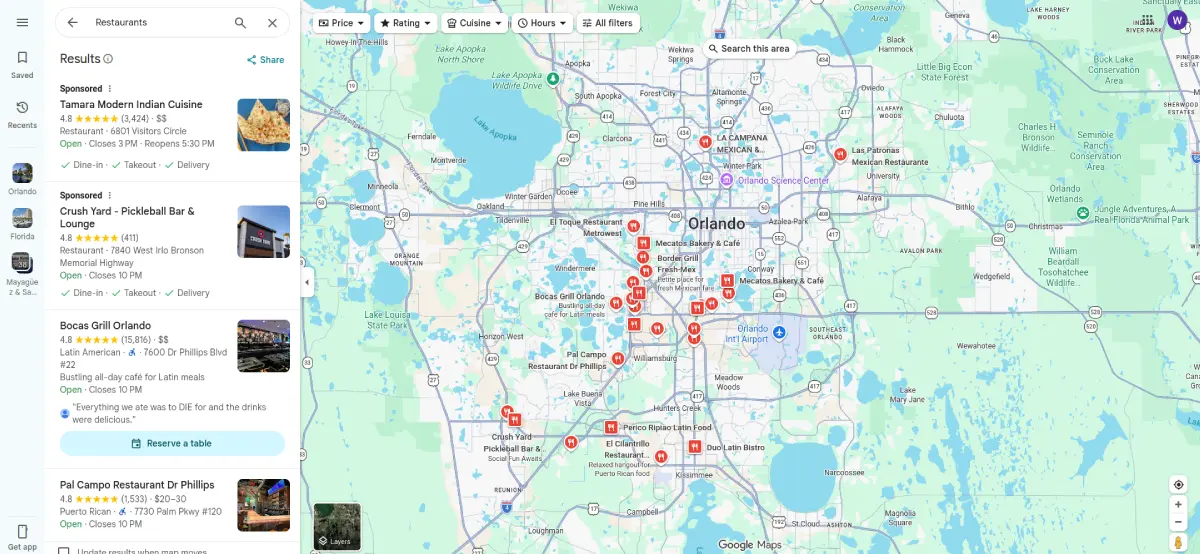
Task: Click the Street View Pegman
Action: (x=1179, y=541)
